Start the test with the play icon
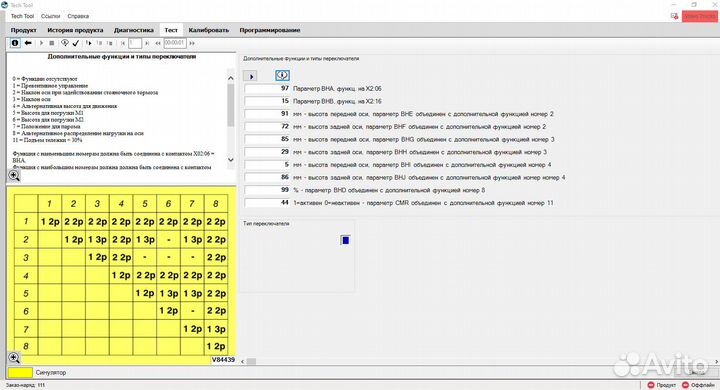 (41, 43)
